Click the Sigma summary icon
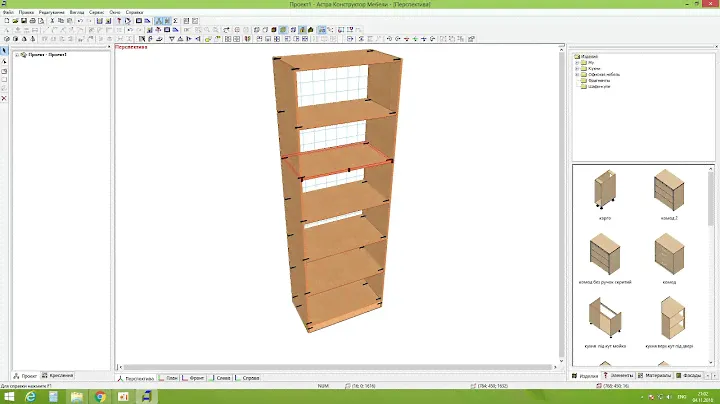 point(175,21)
